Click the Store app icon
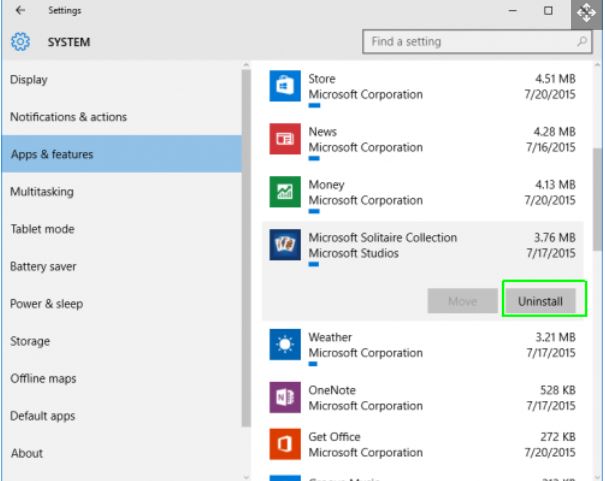This screenshot has width=605, height=481. click(285, 86)
